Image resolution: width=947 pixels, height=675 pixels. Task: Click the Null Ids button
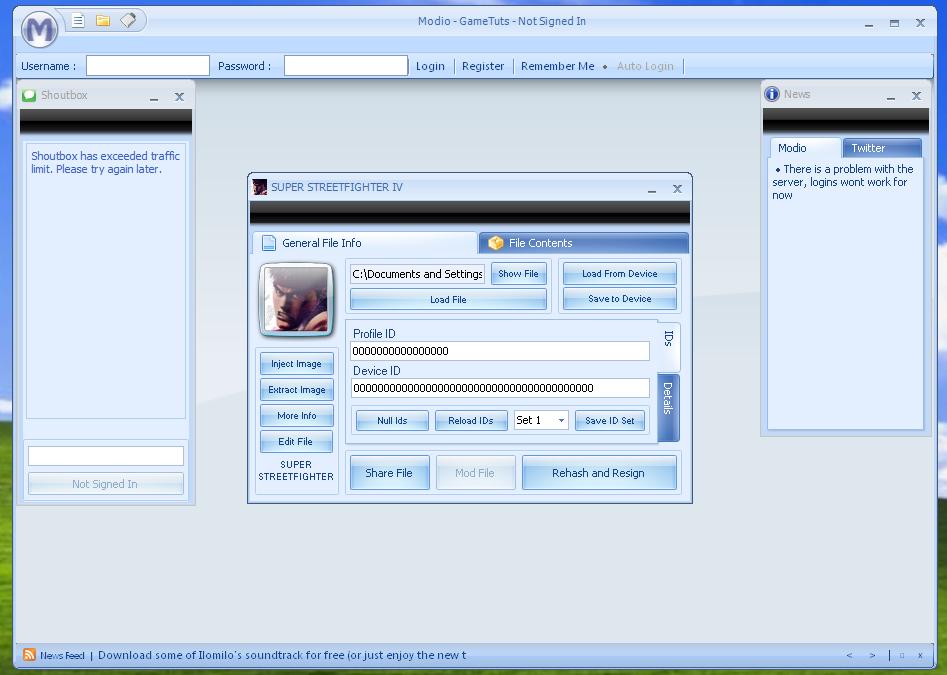392,420
